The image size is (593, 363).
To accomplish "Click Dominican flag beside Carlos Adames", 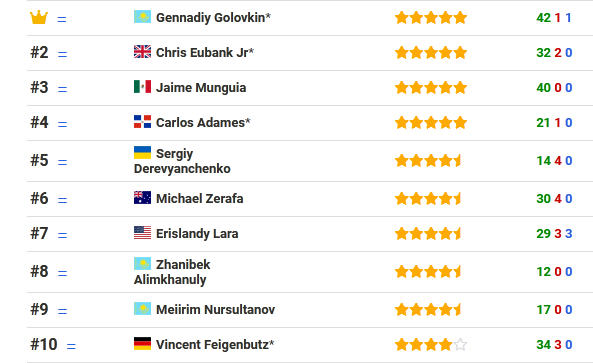I will [142, 121].
